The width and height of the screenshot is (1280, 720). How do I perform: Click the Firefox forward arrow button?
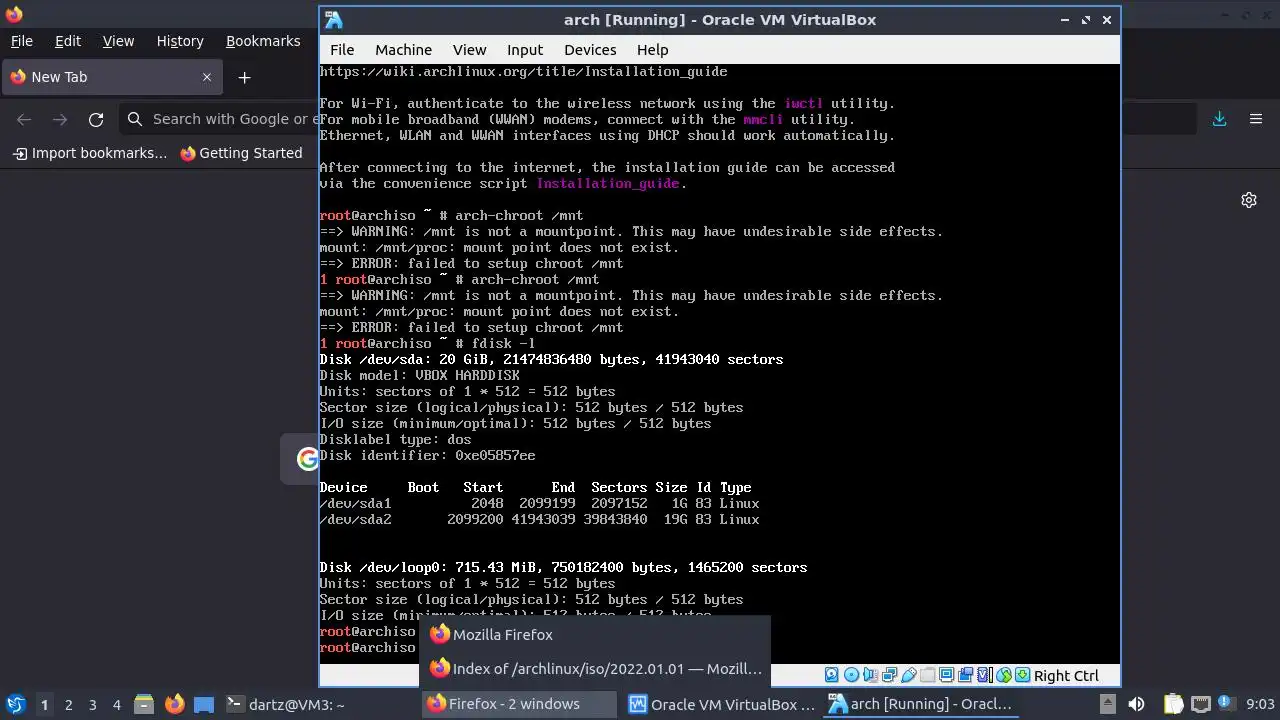(60, 119)
